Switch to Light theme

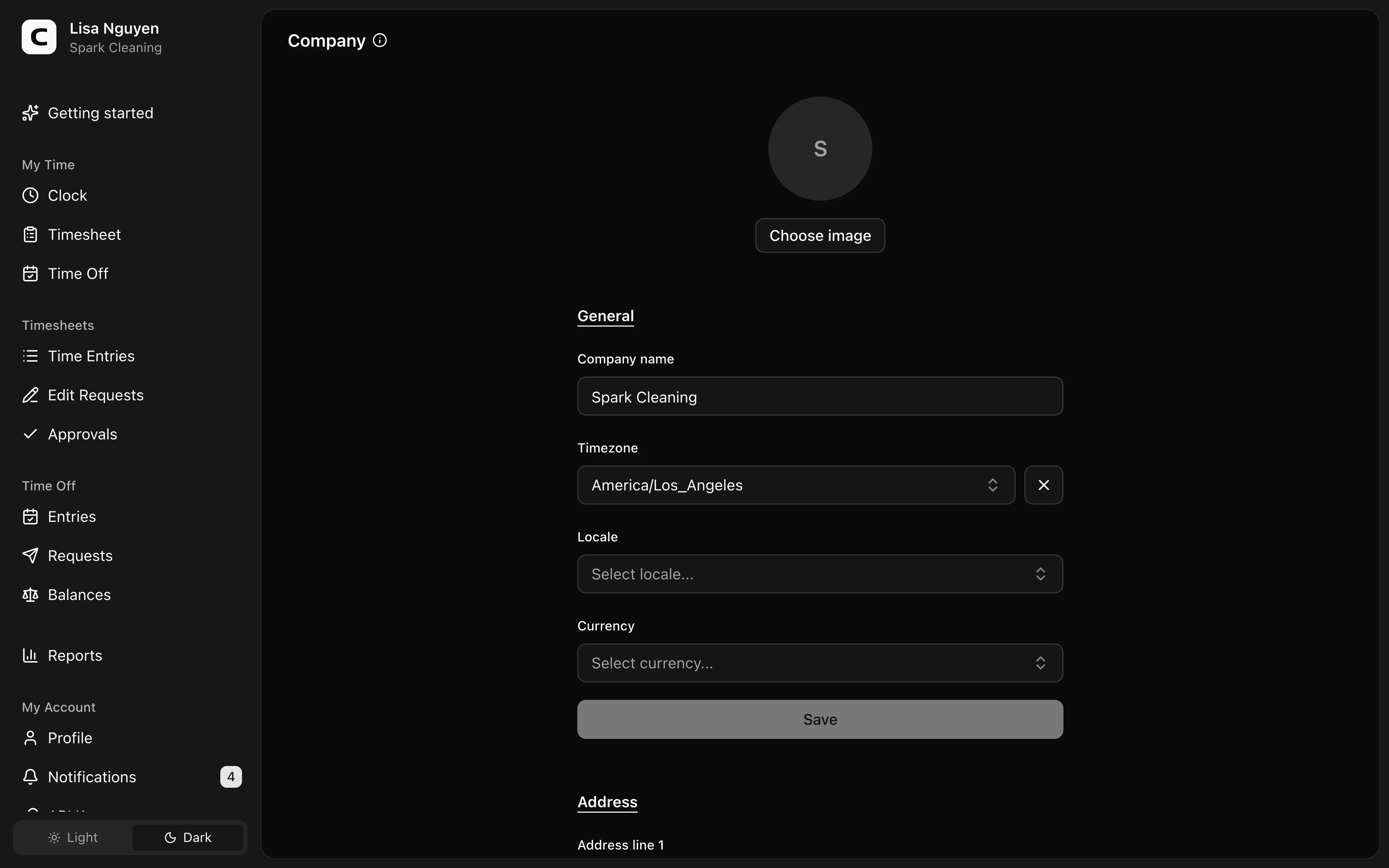tap(73, 838)
